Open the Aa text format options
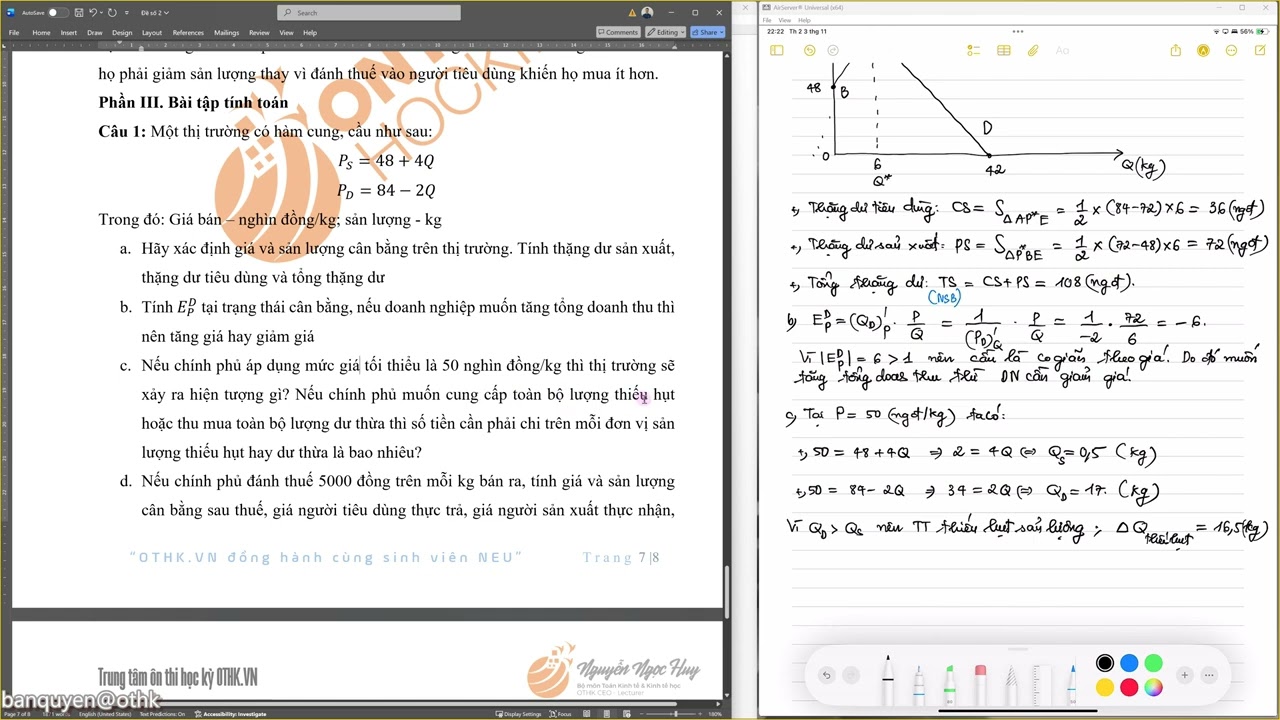 click(1062, 50)
